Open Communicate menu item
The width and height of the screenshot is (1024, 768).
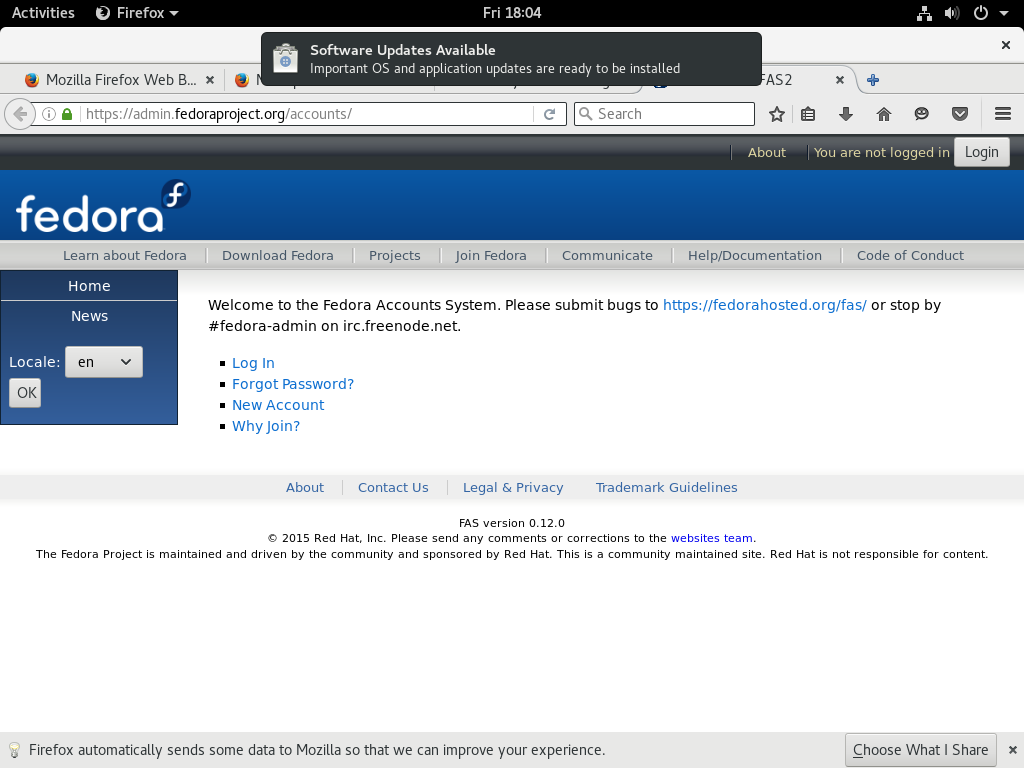pyautogui.click(x=607, y=255)
